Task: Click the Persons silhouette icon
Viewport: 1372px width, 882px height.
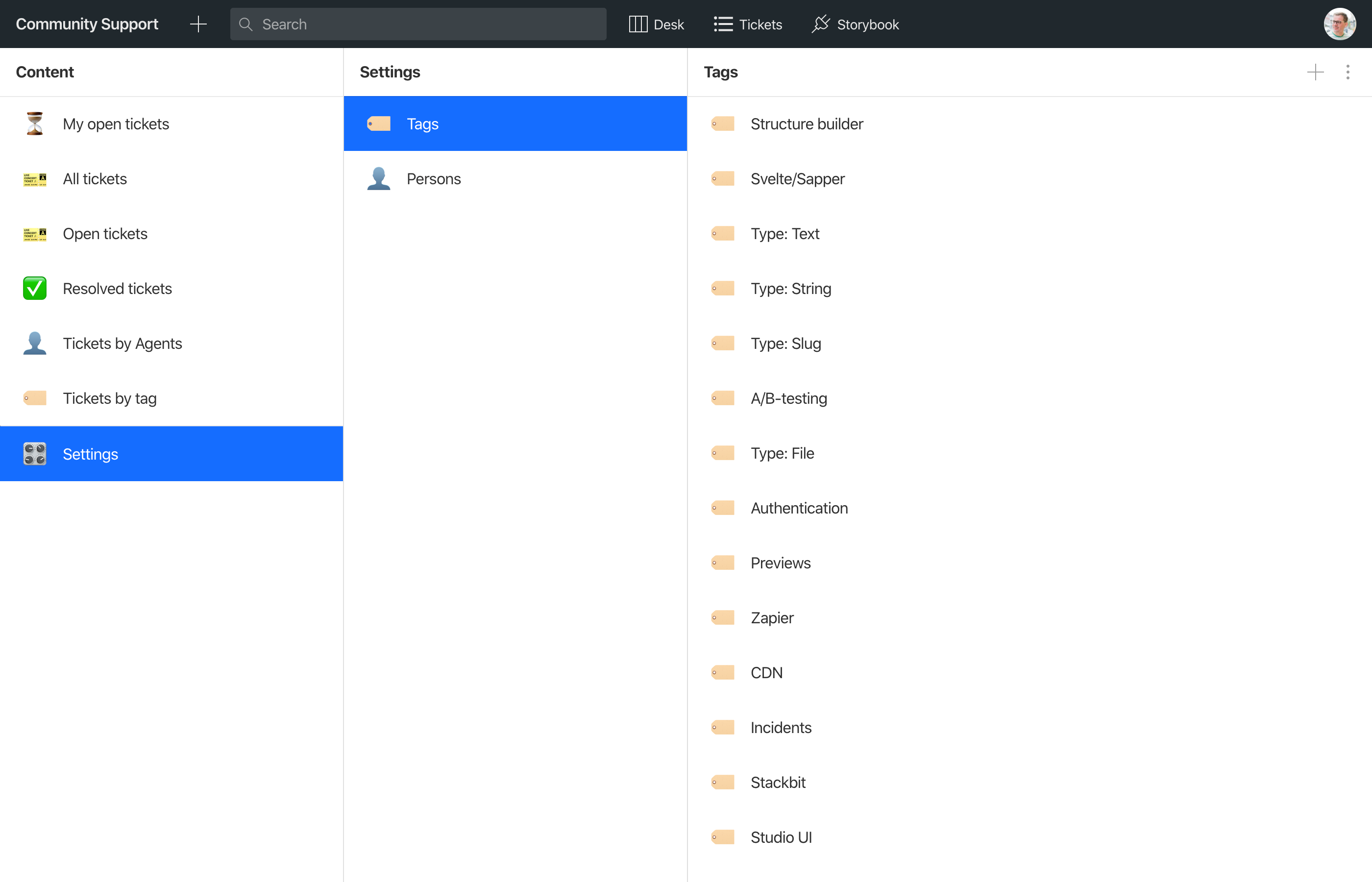Action: point(378,179)
